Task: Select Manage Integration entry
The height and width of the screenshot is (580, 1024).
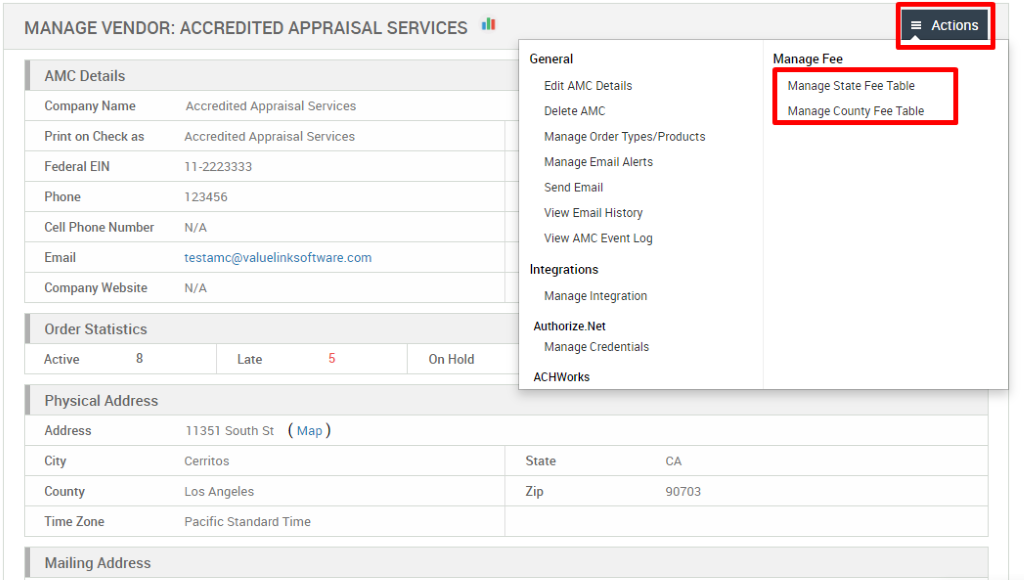Action: point(596,296)
